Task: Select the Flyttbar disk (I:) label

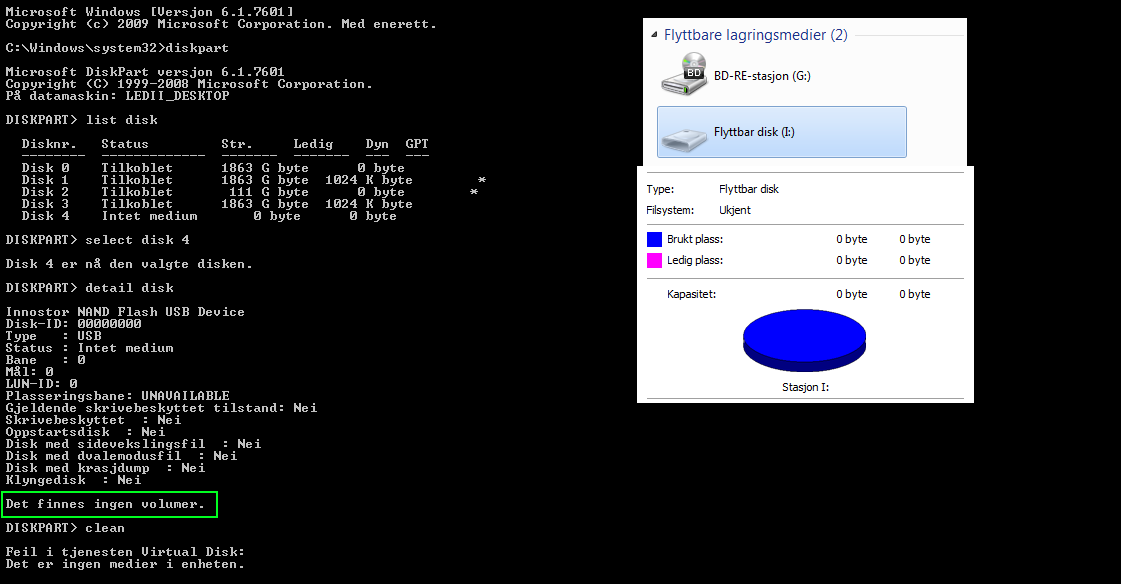Action: [x=754, y=132]
